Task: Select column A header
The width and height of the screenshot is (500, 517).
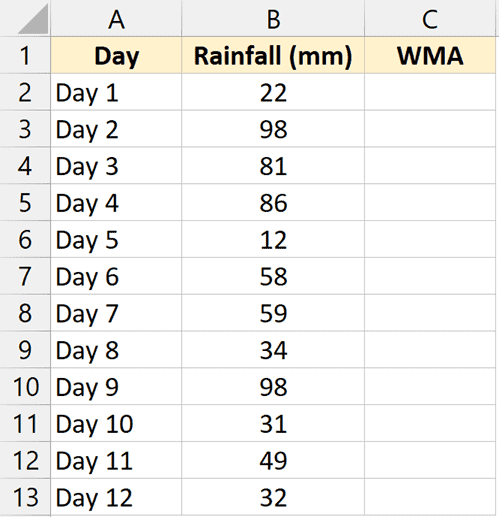Action: pos(116,18)
